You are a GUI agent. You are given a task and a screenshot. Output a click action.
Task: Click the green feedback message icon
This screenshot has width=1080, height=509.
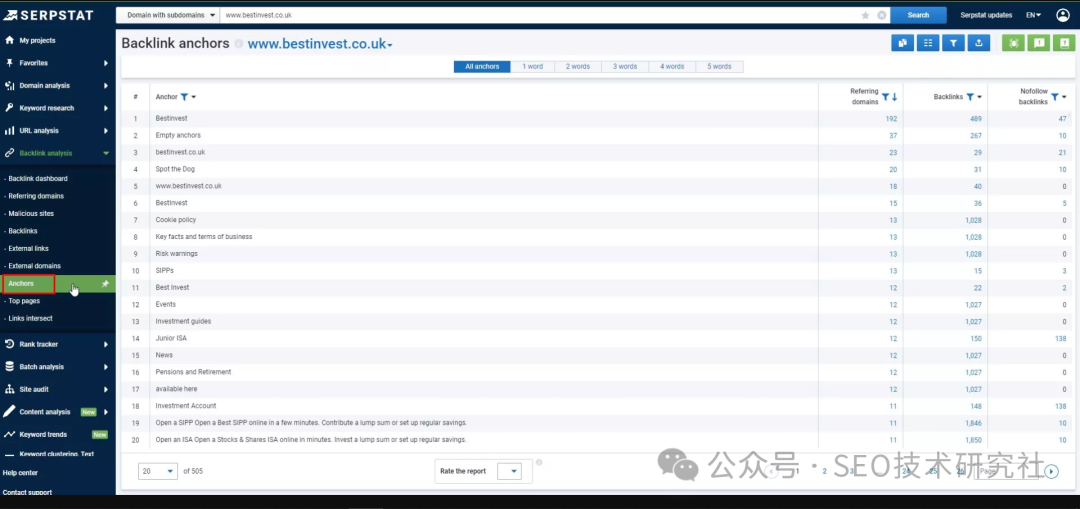click(x=1039, y=43)
